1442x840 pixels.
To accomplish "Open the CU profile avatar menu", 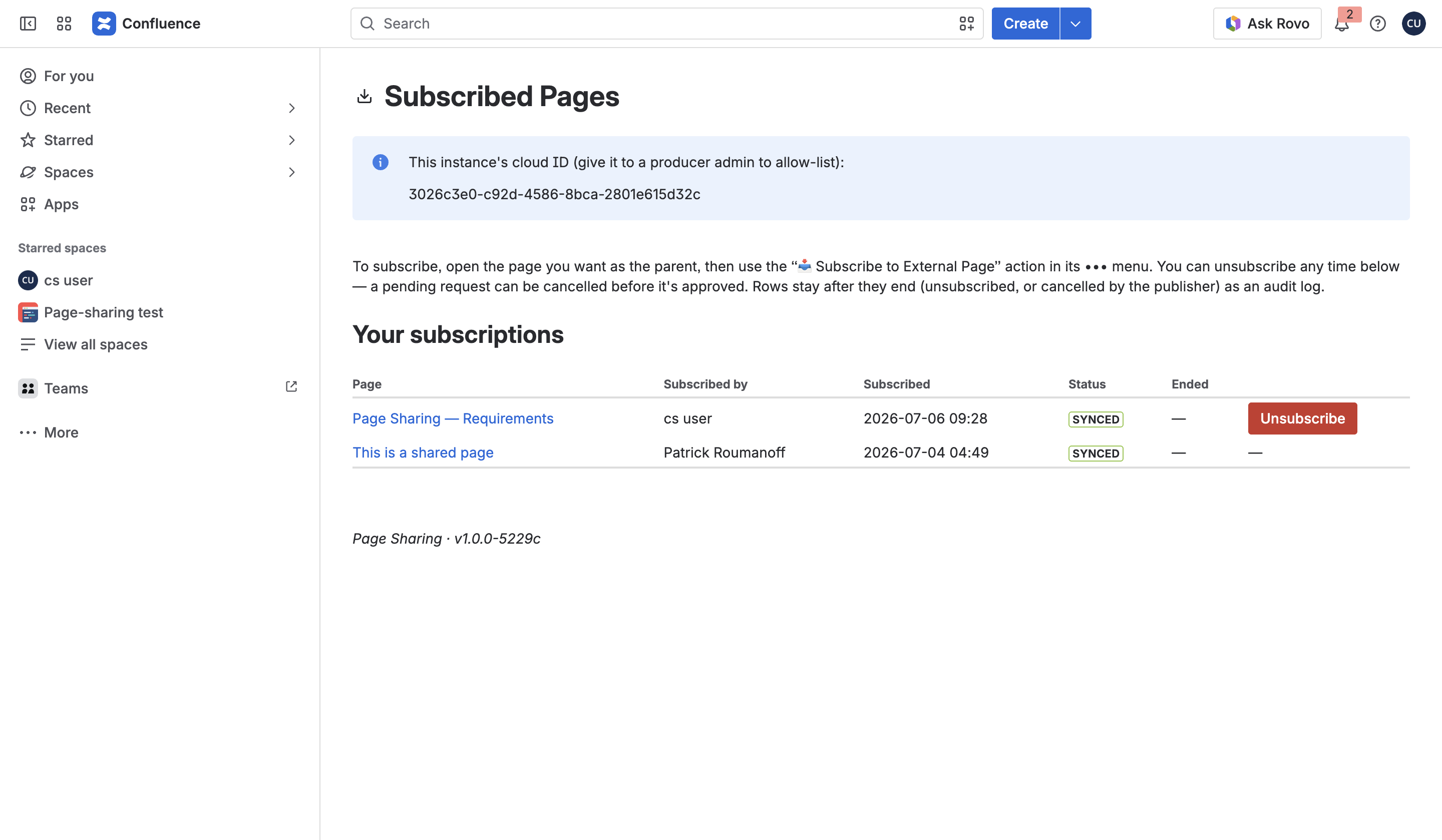I will tap(1413, 24).
